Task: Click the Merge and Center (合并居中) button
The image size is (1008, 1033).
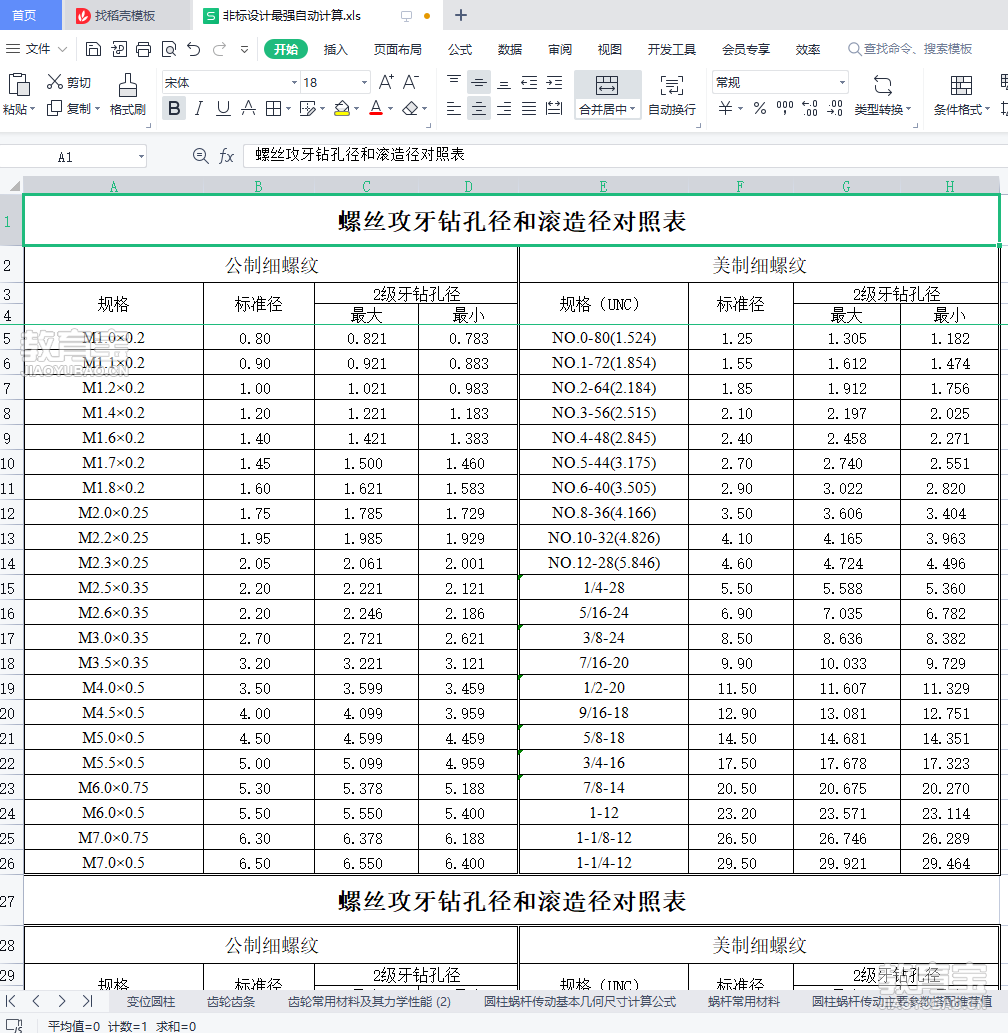Action: (607, 96)
